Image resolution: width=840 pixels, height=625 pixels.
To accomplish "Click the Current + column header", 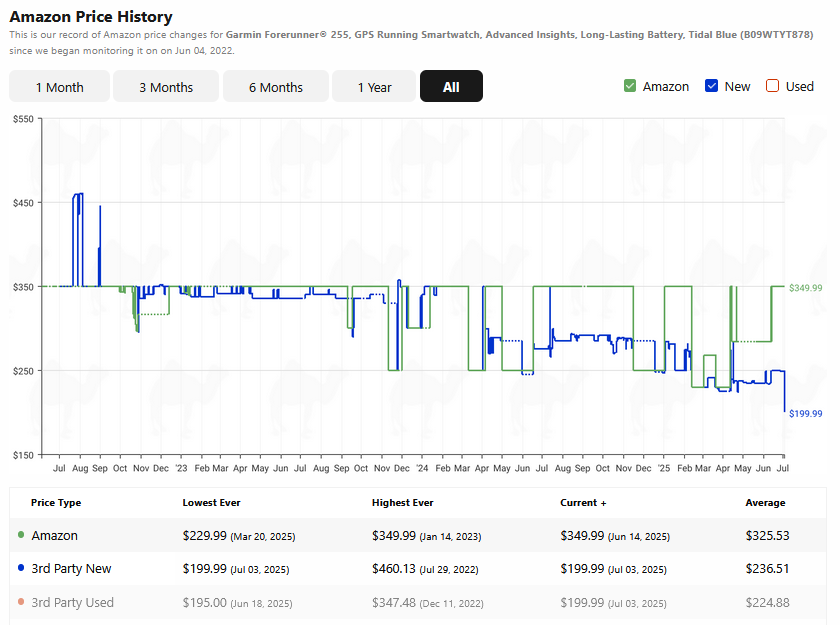I will click(583, 502).
